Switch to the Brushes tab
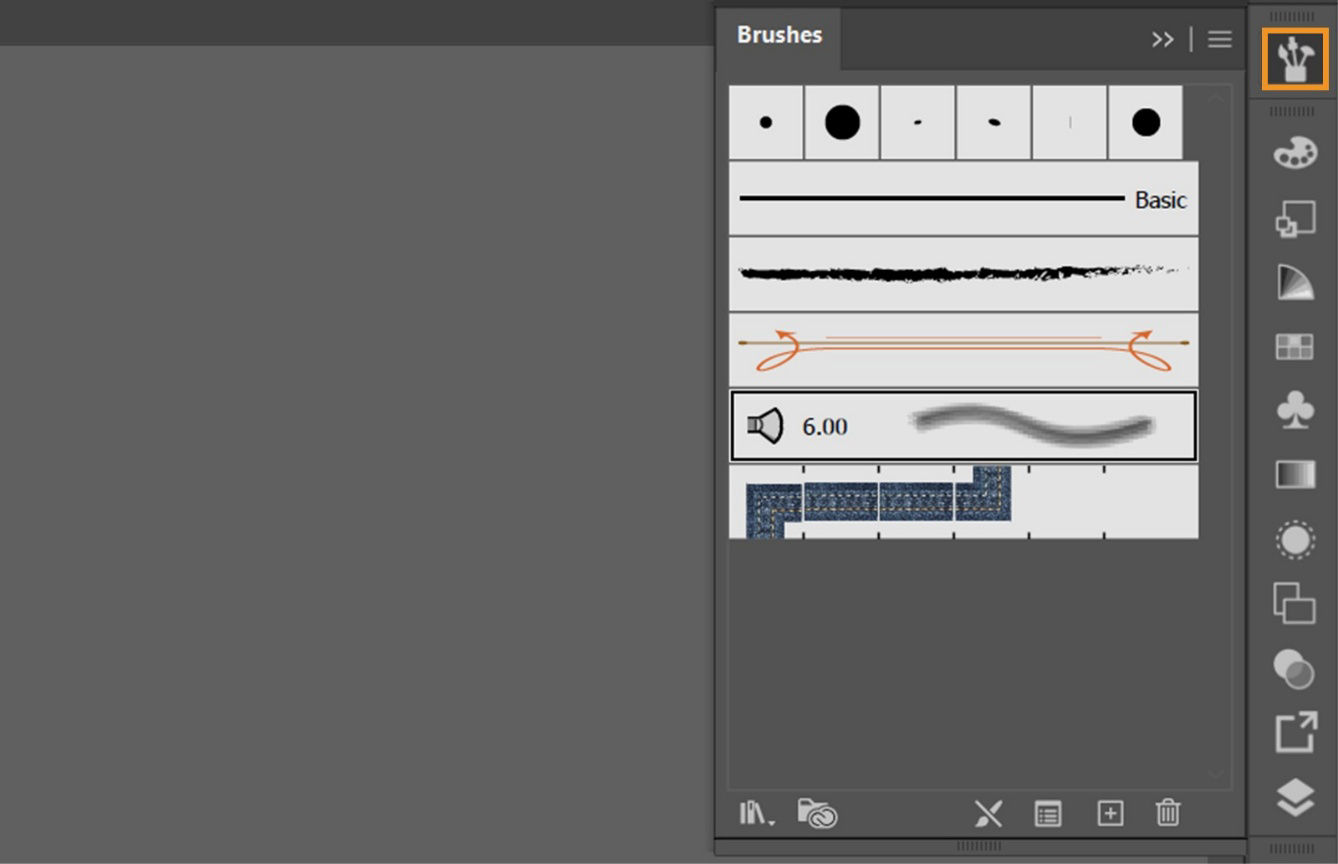This screenshot has height=864, width=1338. [x=779, y=35]
